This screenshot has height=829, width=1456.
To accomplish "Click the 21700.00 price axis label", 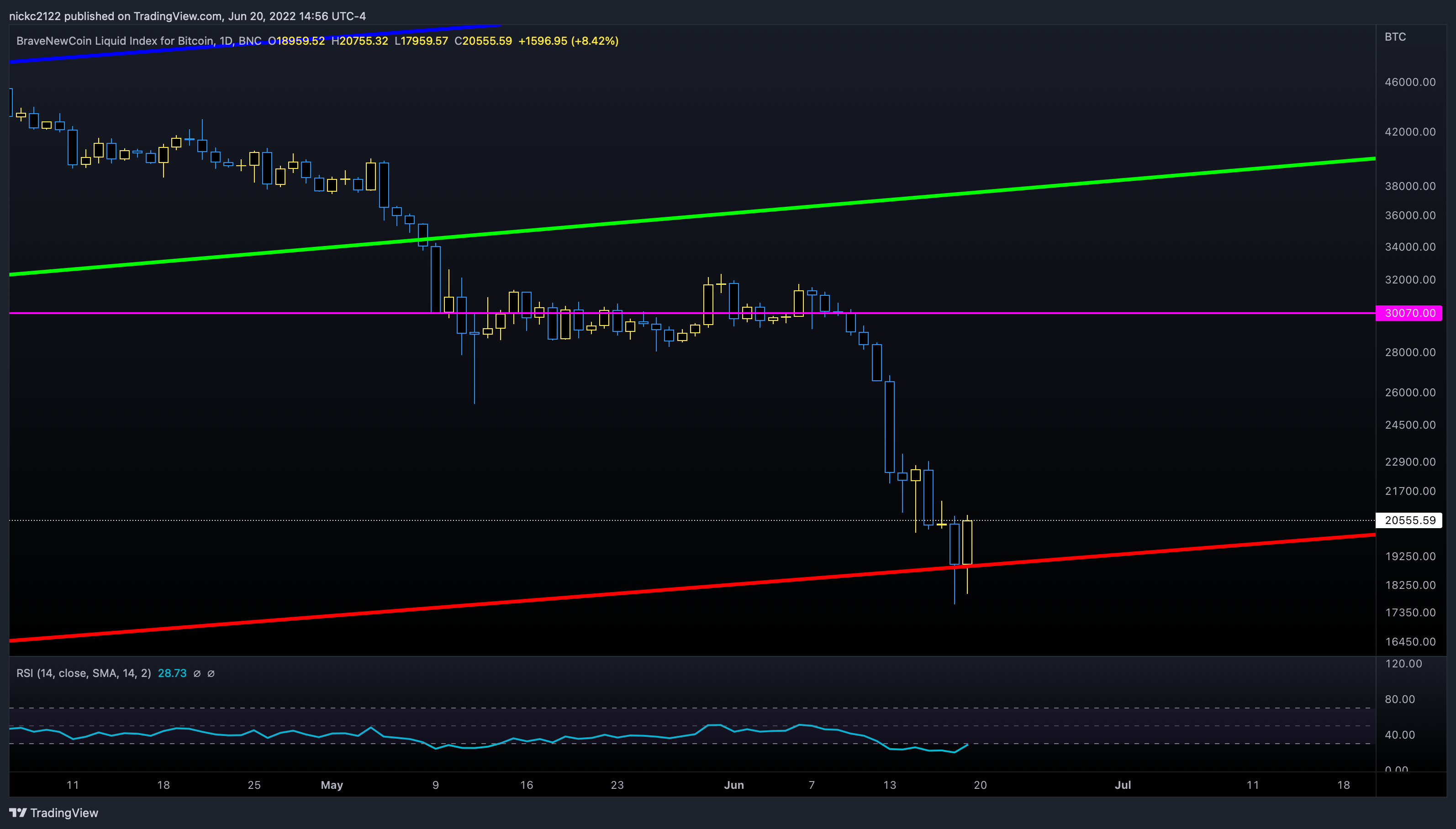I will coord(1410,491).
